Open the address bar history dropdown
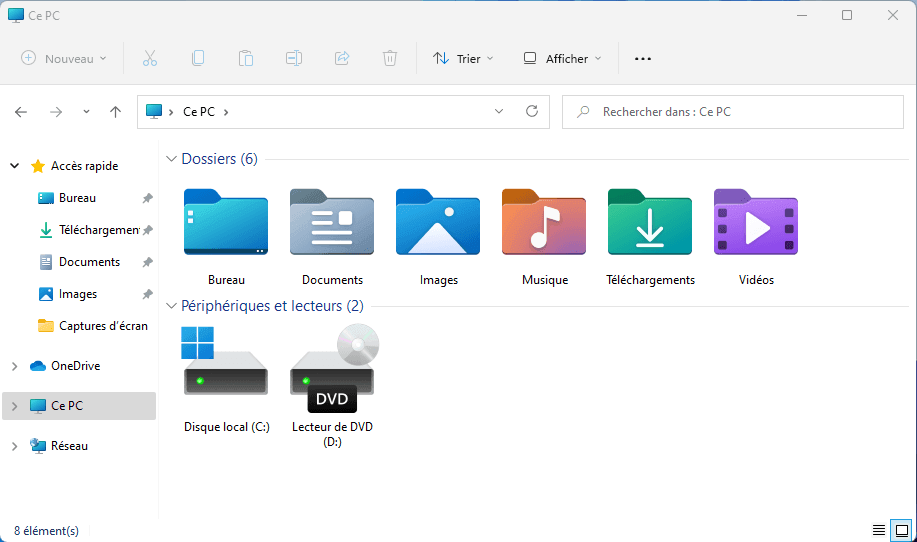The image size is (917, 542). click(x=499, y=112)
